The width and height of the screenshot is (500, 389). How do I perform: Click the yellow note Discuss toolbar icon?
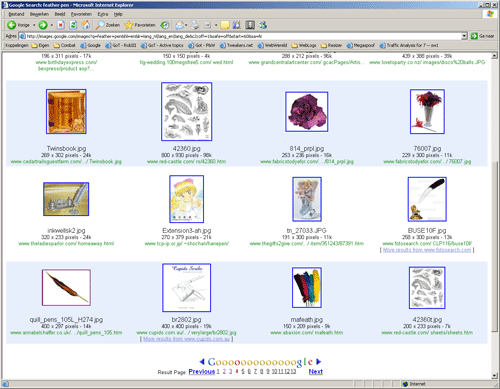point(225,25)
